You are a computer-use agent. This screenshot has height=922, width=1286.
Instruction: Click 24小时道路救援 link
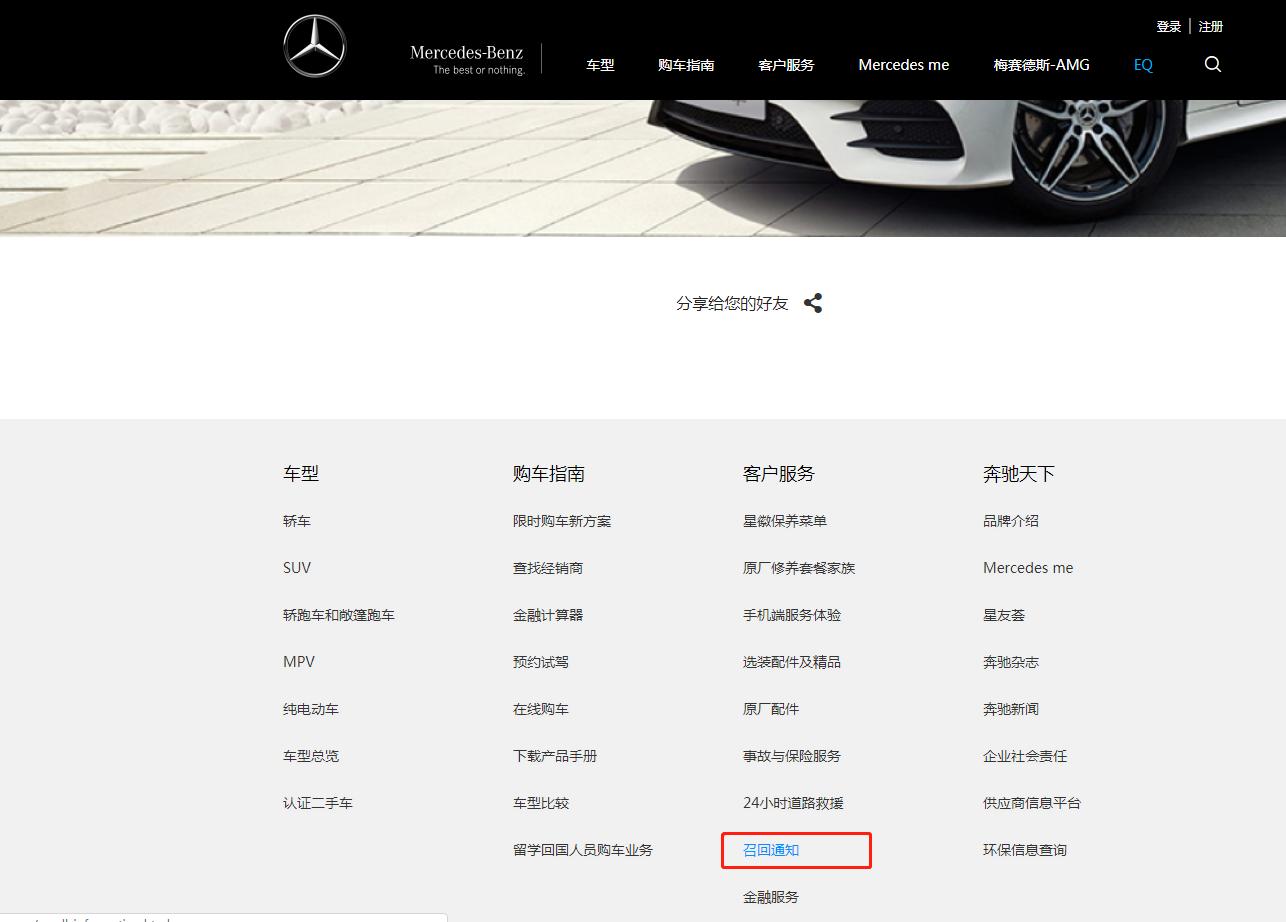point(793,803)
